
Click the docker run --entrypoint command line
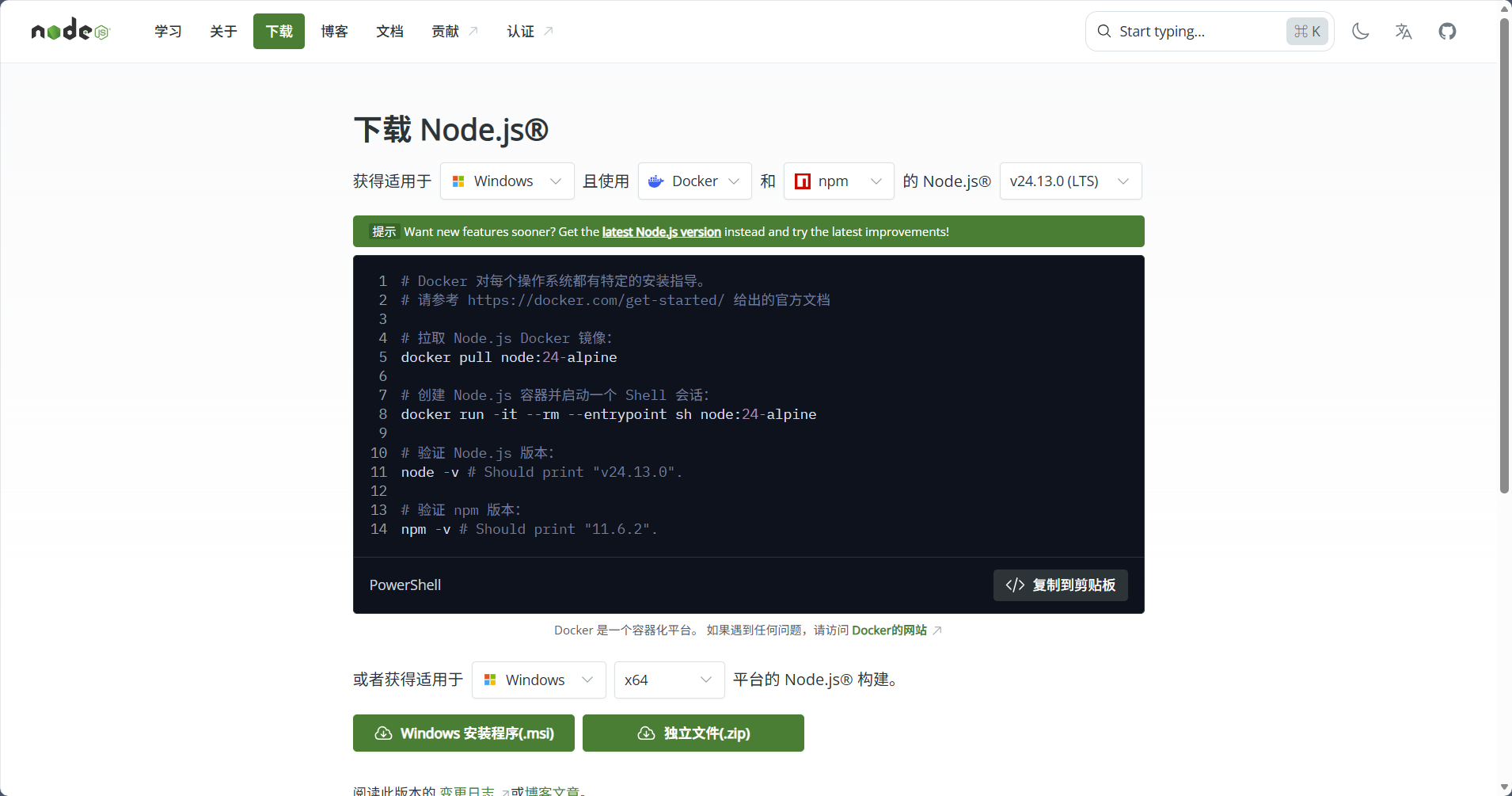coord(609,414)
